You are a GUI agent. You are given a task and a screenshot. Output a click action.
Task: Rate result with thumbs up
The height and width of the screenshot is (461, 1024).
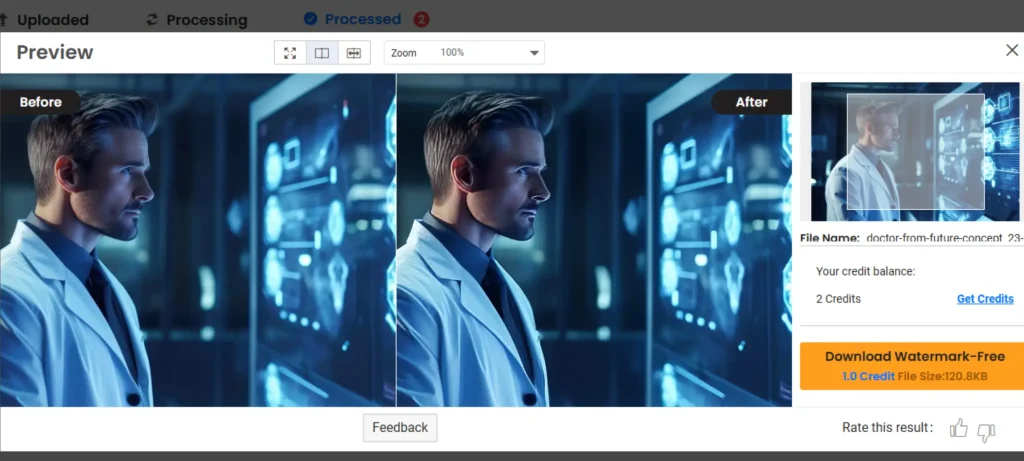coord(958,429)
